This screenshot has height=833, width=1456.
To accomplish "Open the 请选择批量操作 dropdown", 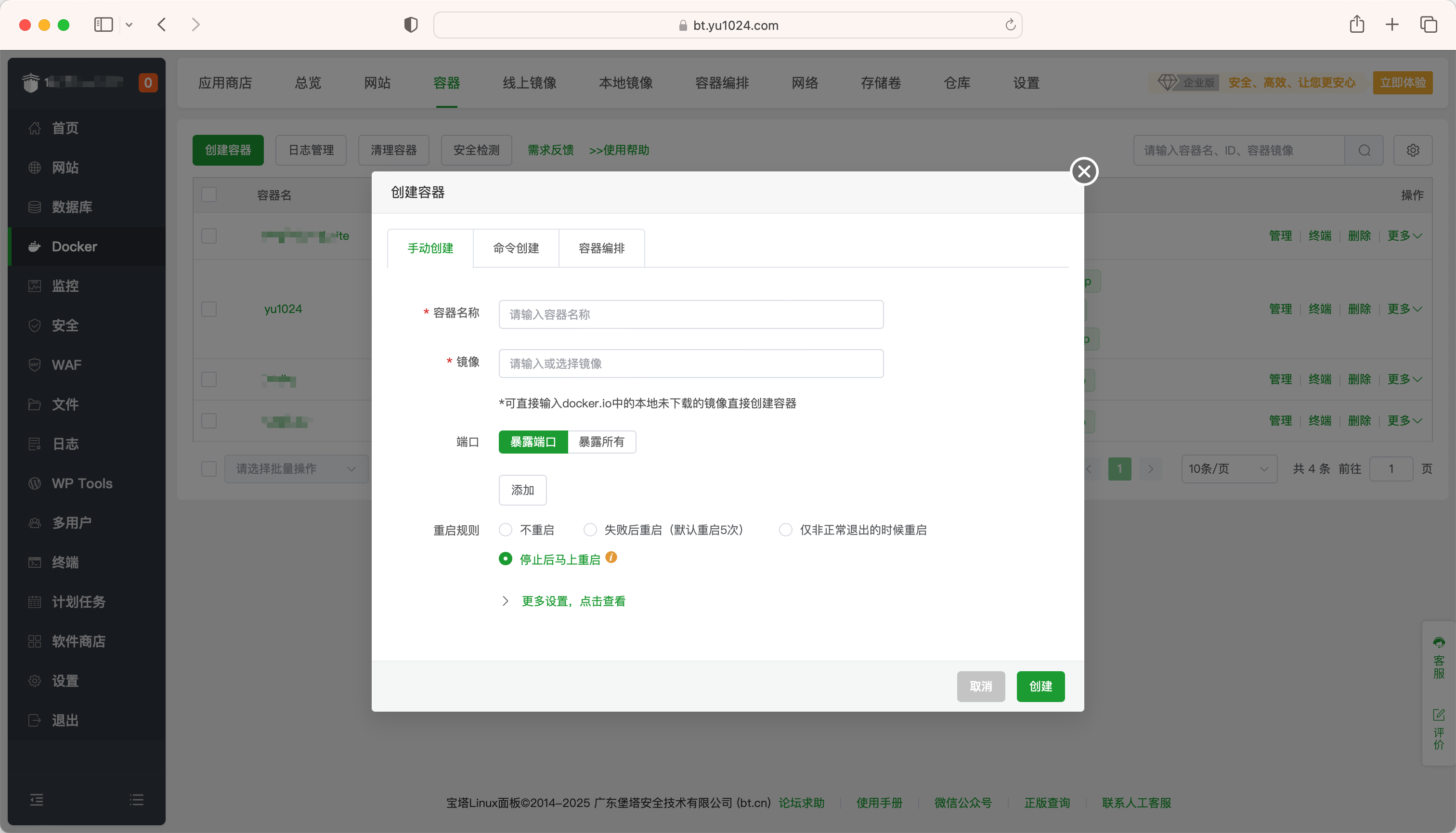I will coord(296,469).
